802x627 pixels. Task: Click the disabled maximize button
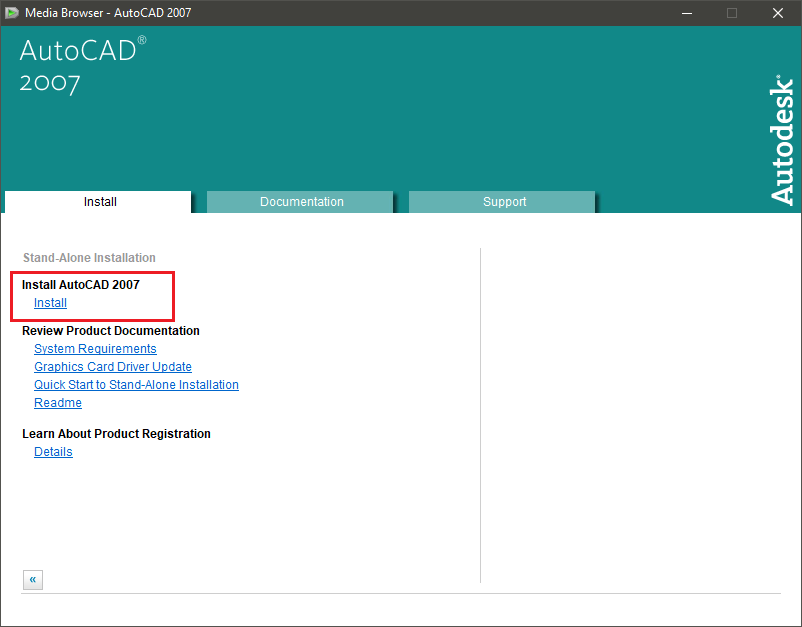pos(732,13)
